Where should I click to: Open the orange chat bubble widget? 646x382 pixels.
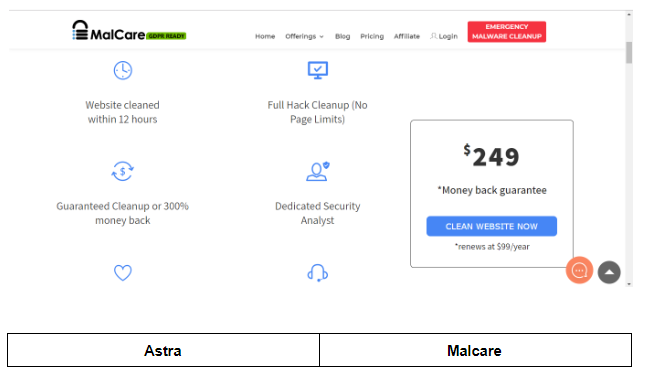(x=579, y=270)
